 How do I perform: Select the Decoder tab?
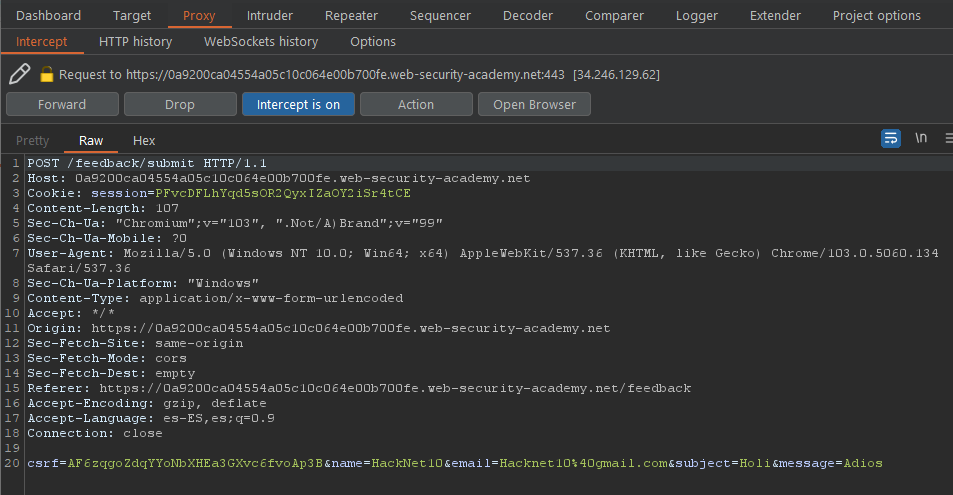527,16
